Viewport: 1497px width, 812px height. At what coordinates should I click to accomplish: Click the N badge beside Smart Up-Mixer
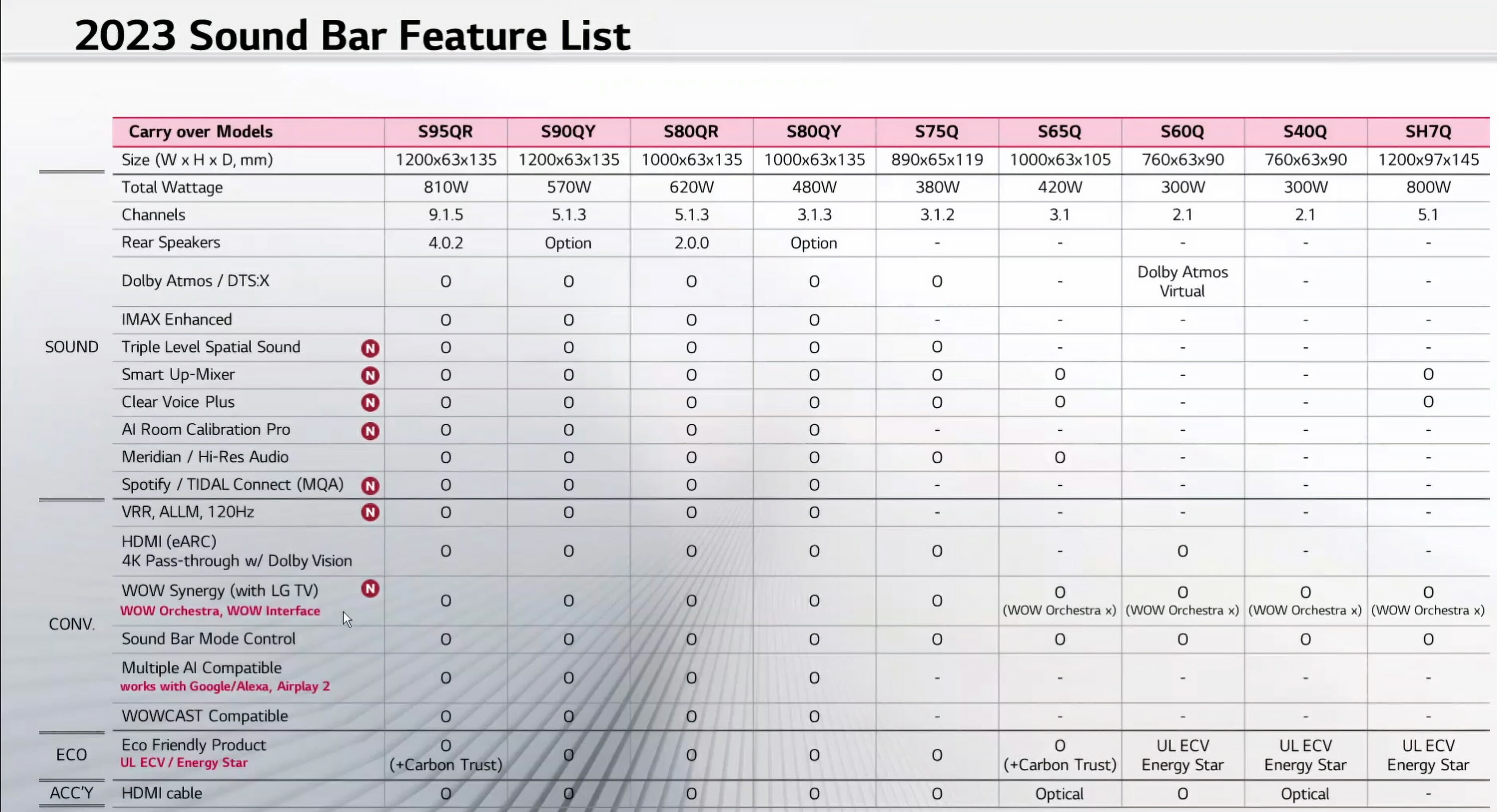click(370, 375)
